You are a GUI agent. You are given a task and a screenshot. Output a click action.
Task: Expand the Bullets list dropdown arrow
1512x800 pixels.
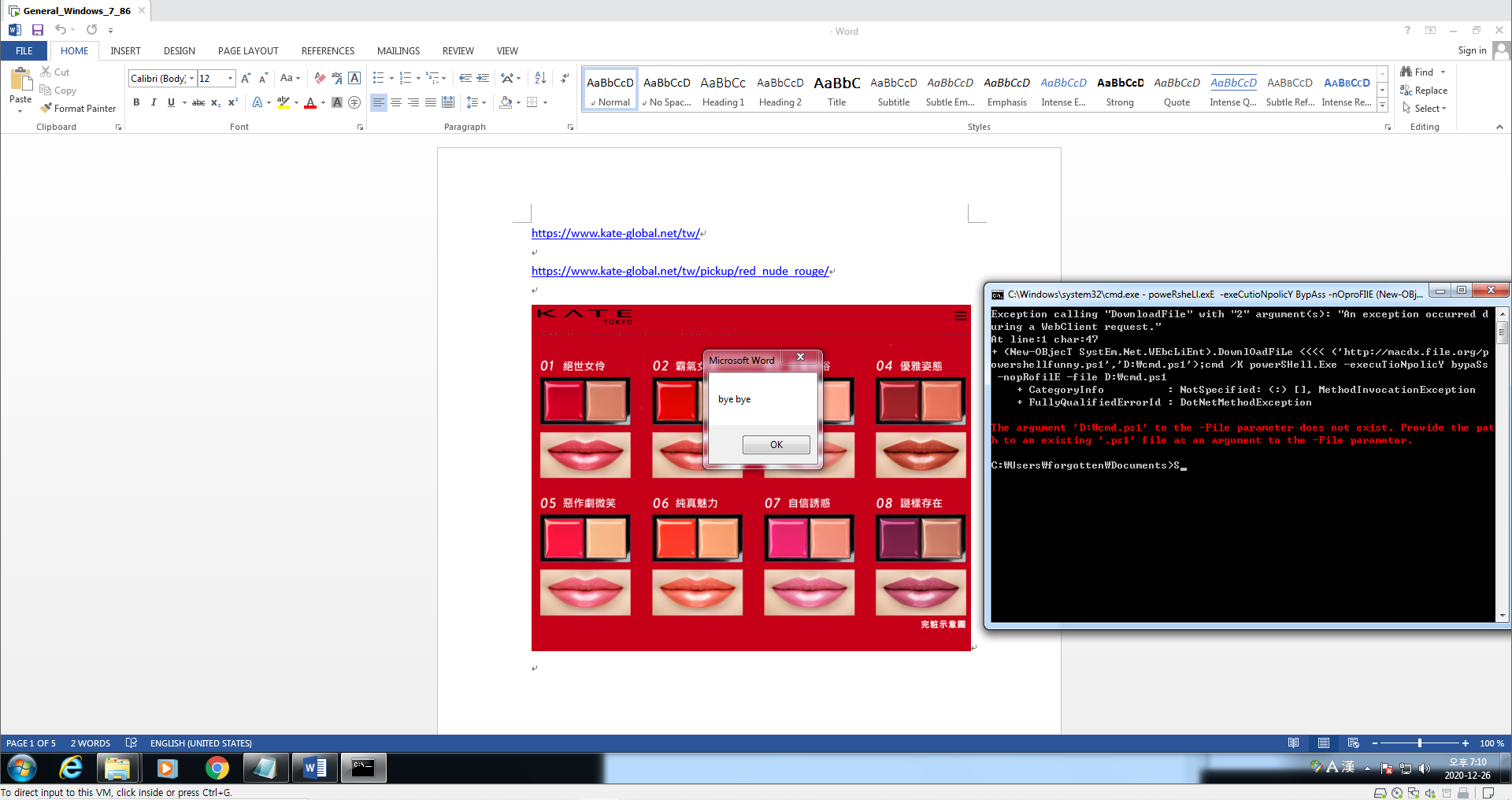[x=391, y=78]
